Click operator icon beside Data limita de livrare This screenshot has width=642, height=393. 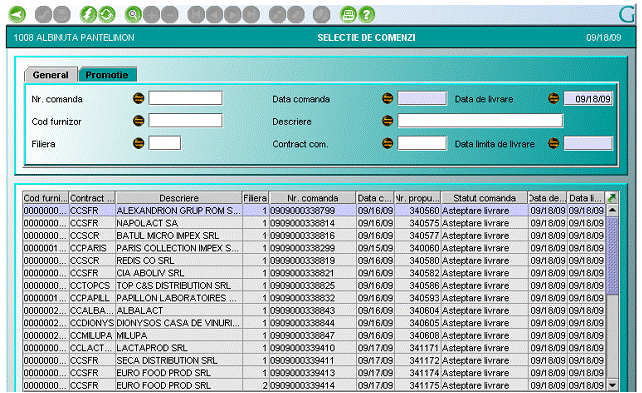(554, 143)
